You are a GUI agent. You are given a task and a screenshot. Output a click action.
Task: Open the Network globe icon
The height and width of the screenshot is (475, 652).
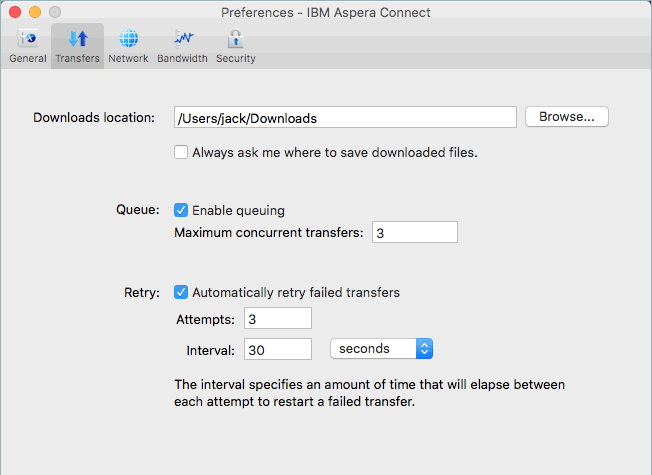(x=128, y=39)
